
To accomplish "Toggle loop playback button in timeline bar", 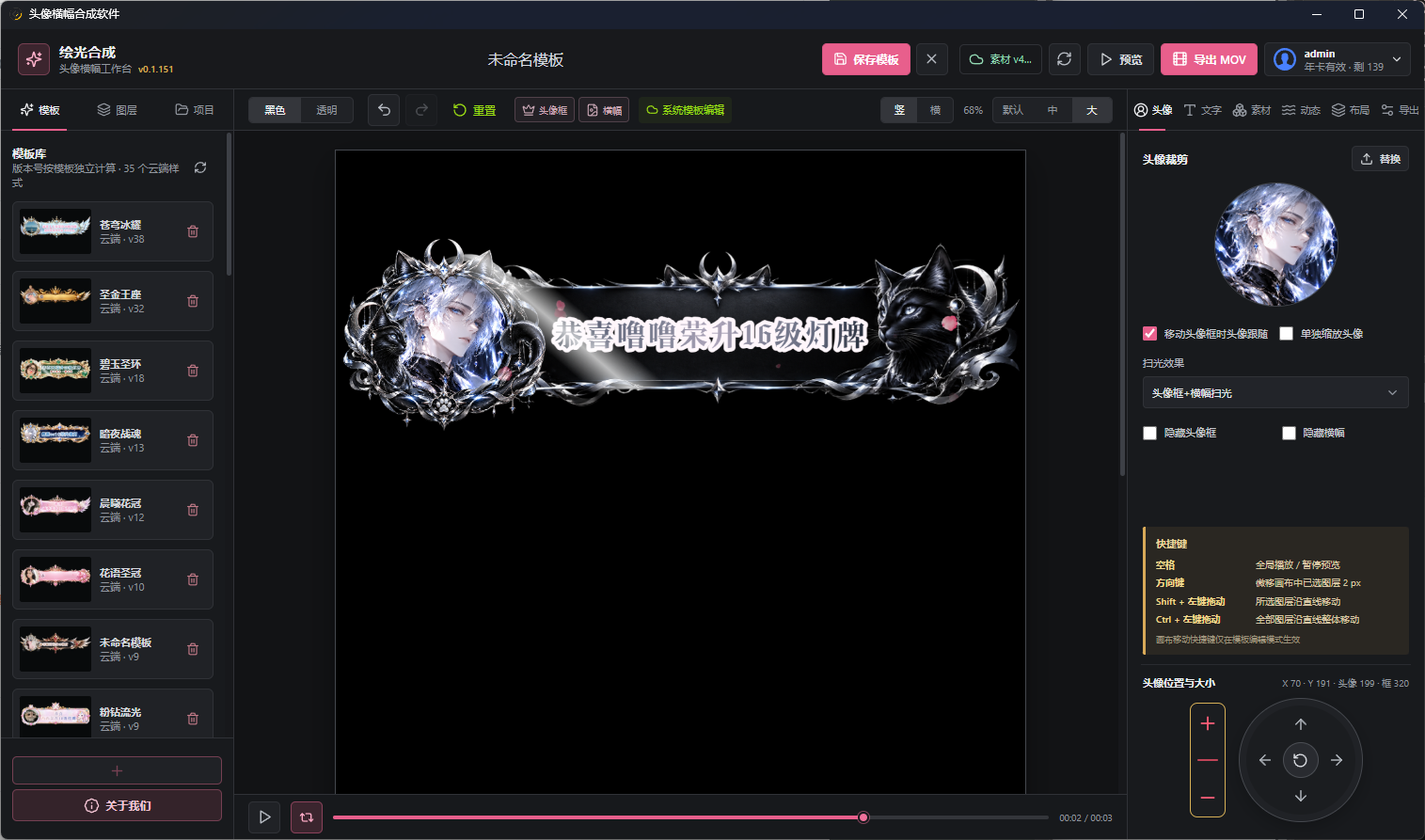I will pos(307,817).
